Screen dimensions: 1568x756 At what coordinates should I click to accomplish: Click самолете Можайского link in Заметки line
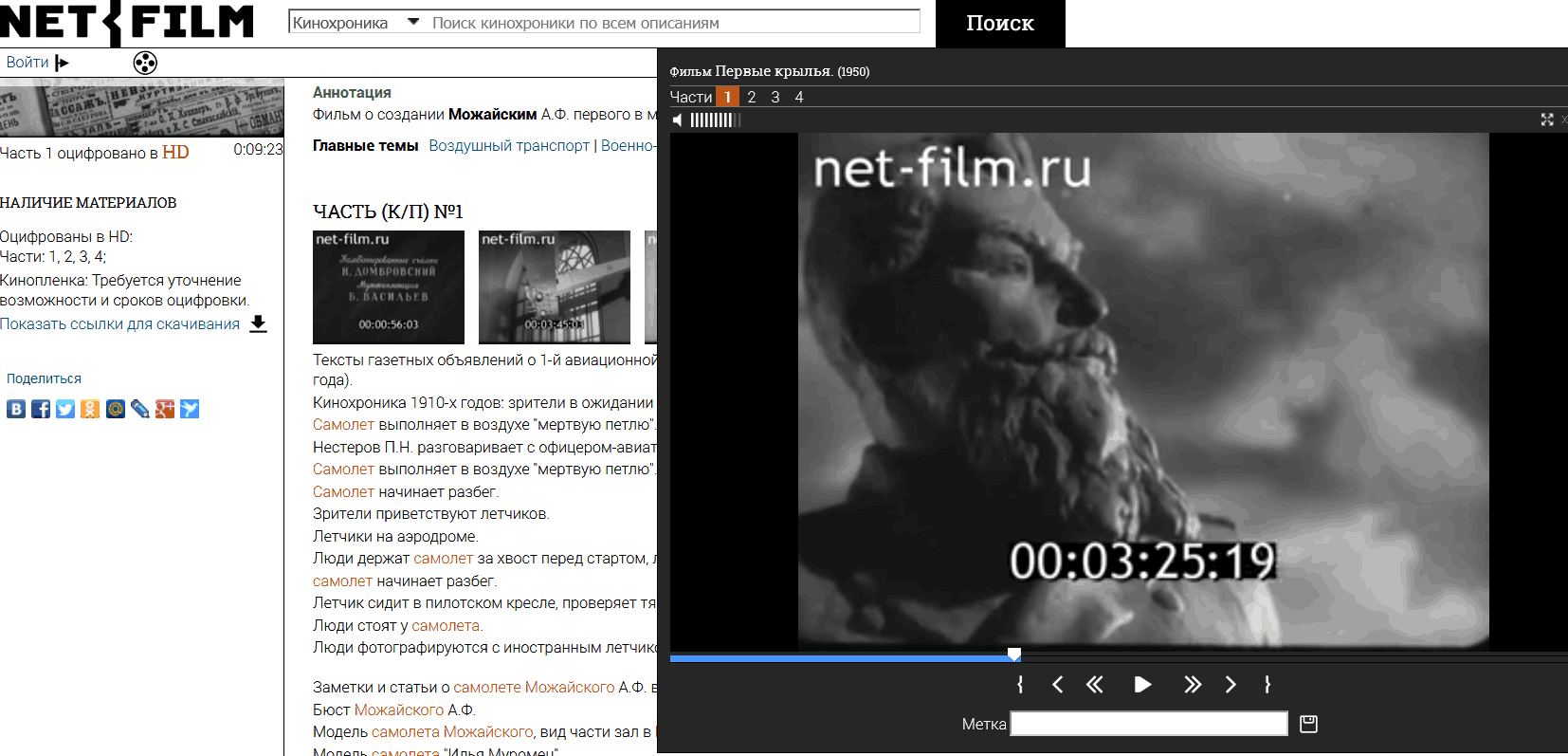534,688
